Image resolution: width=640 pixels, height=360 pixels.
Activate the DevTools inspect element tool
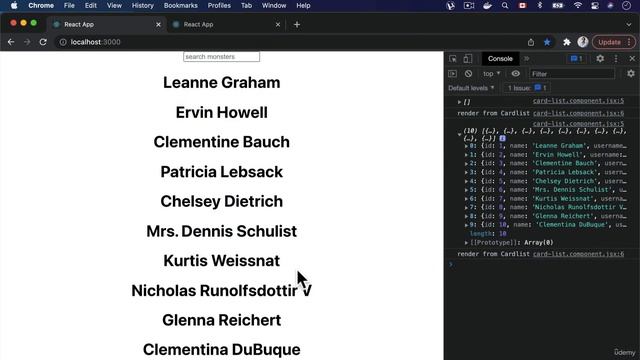pos(453,59)
